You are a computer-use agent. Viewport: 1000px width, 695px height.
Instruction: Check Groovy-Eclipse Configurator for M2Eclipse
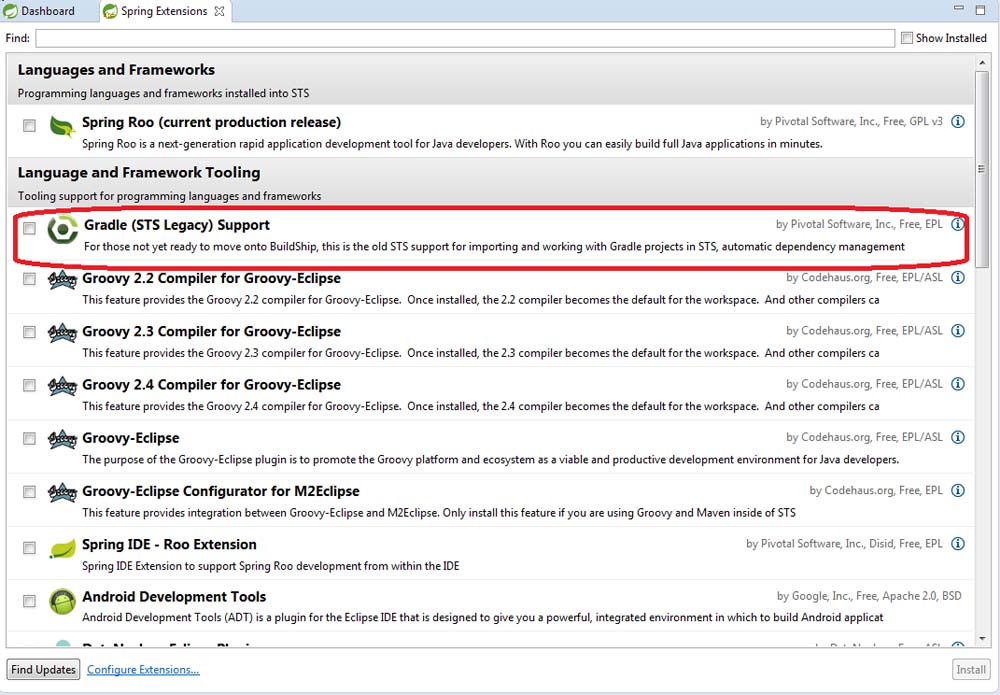pos(29,492)
